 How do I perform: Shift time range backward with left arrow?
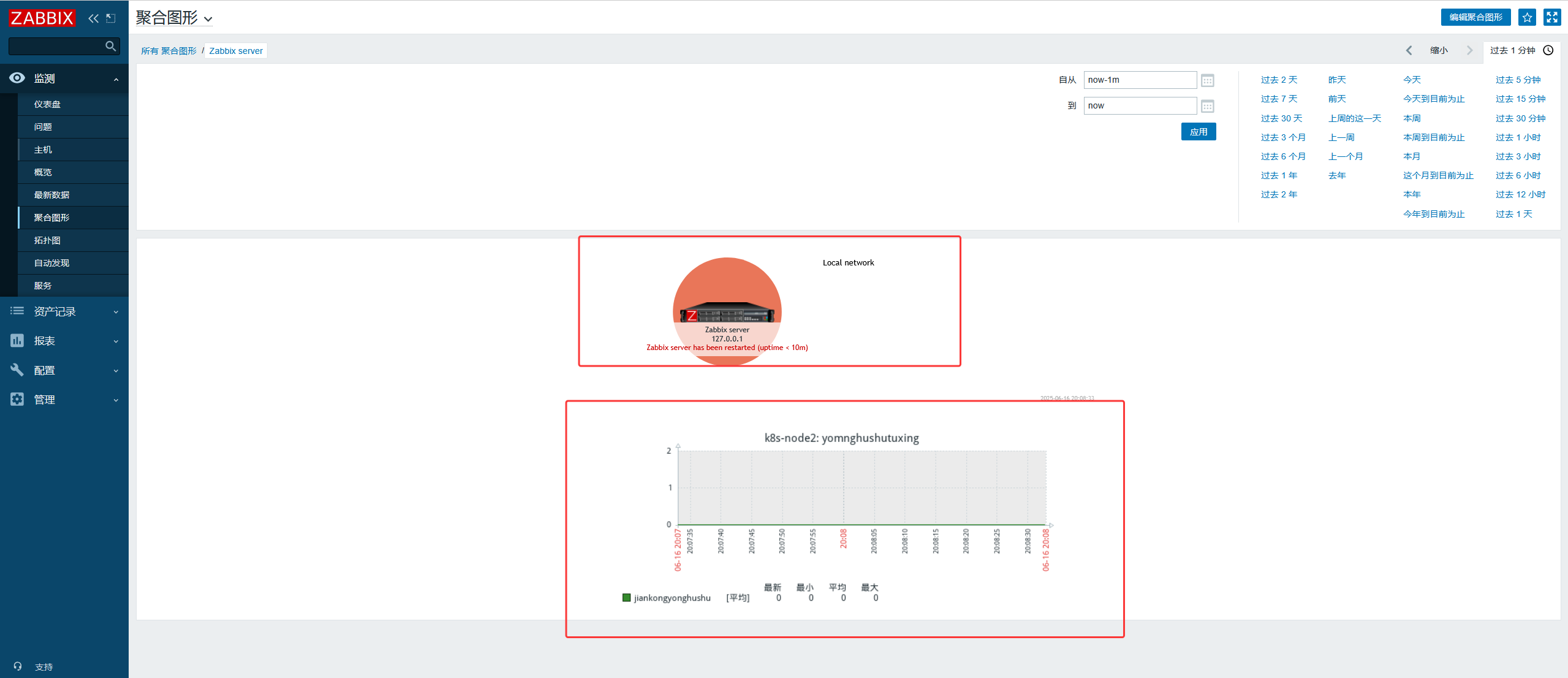(x=1409, y=50)
